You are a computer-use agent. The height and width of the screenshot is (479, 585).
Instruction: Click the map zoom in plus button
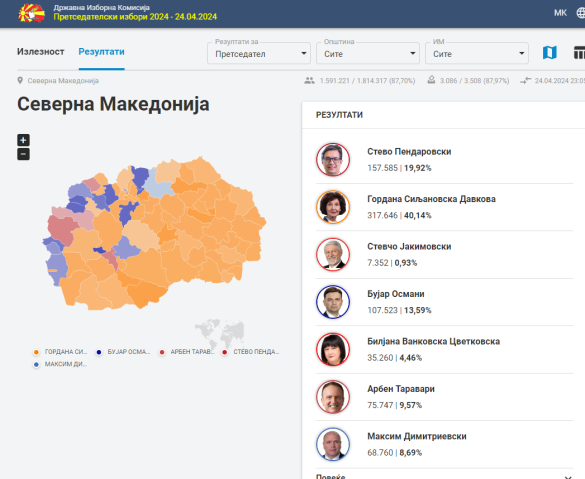tap(23, 140)
